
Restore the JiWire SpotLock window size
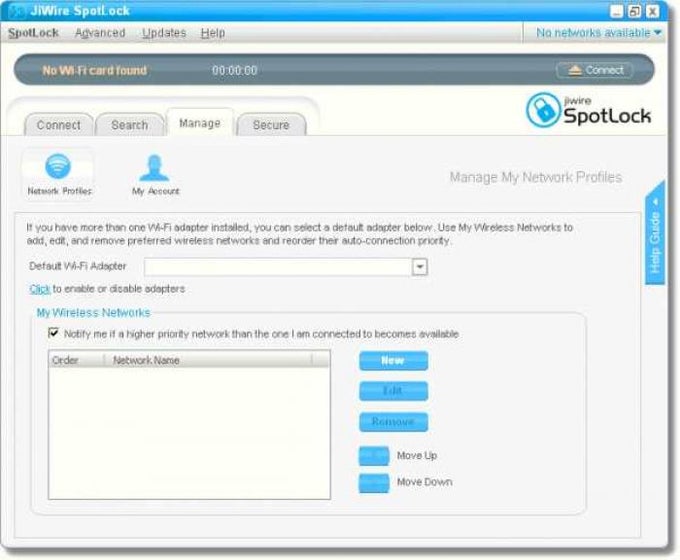click(x=634, y=11)
